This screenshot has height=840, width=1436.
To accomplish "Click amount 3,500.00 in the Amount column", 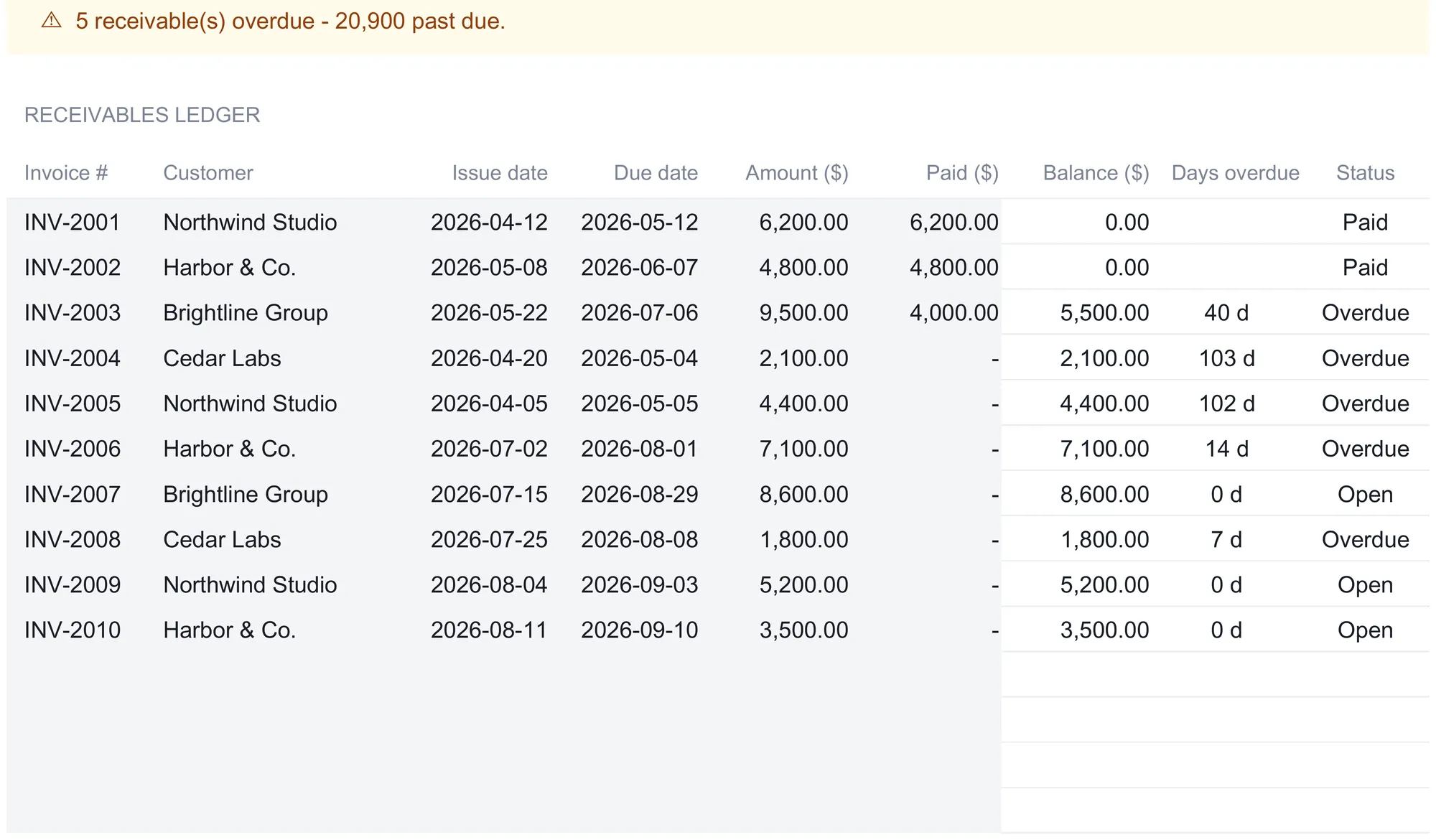I will 803,630.
